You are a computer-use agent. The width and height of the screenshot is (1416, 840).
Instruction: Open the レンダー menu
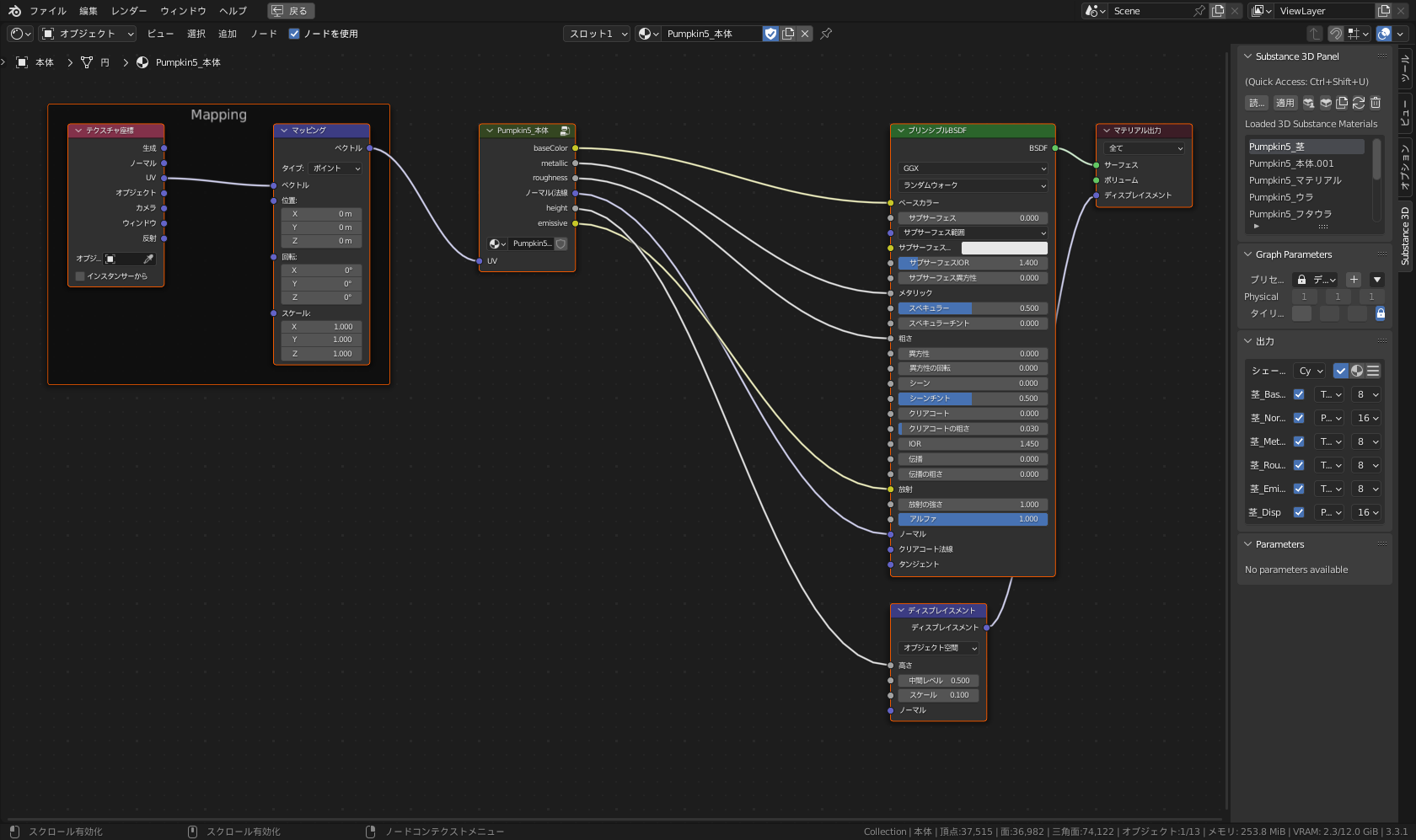[x=128, y=11]
